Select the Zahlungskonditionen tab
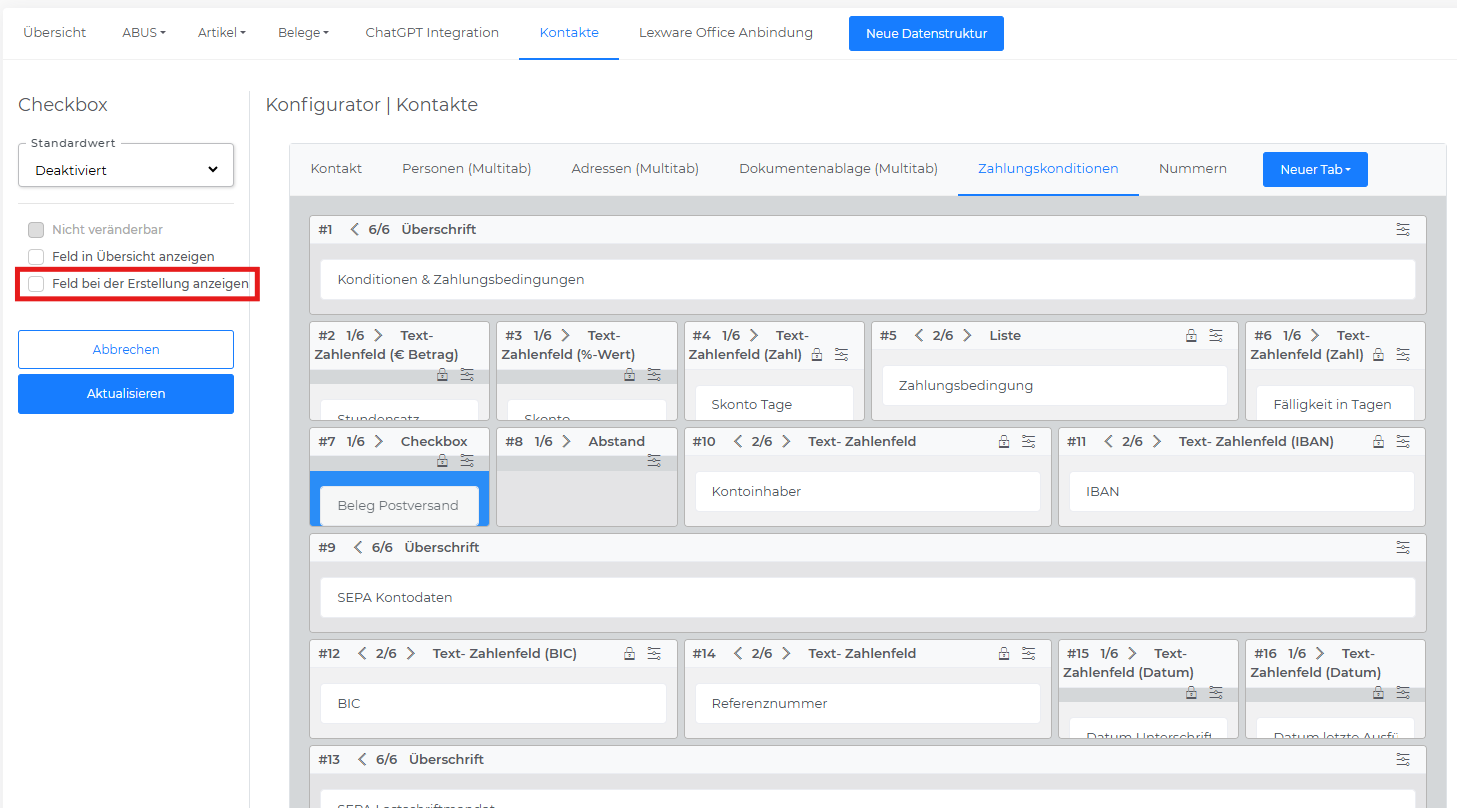Image resolution: width=1457 pixels, height=808 pixels. point(1048,169)
